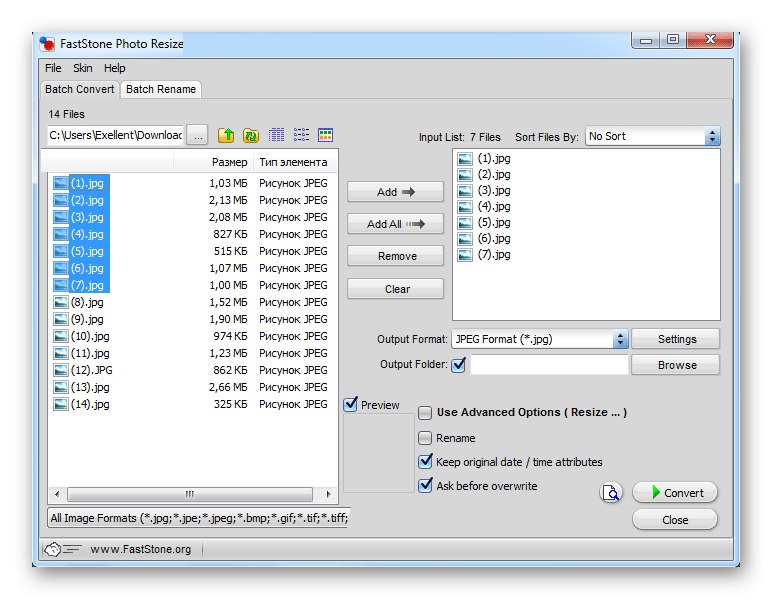
Task: Click the Output Folder text field
Action: pyautogui.click(x=549, y=365)
